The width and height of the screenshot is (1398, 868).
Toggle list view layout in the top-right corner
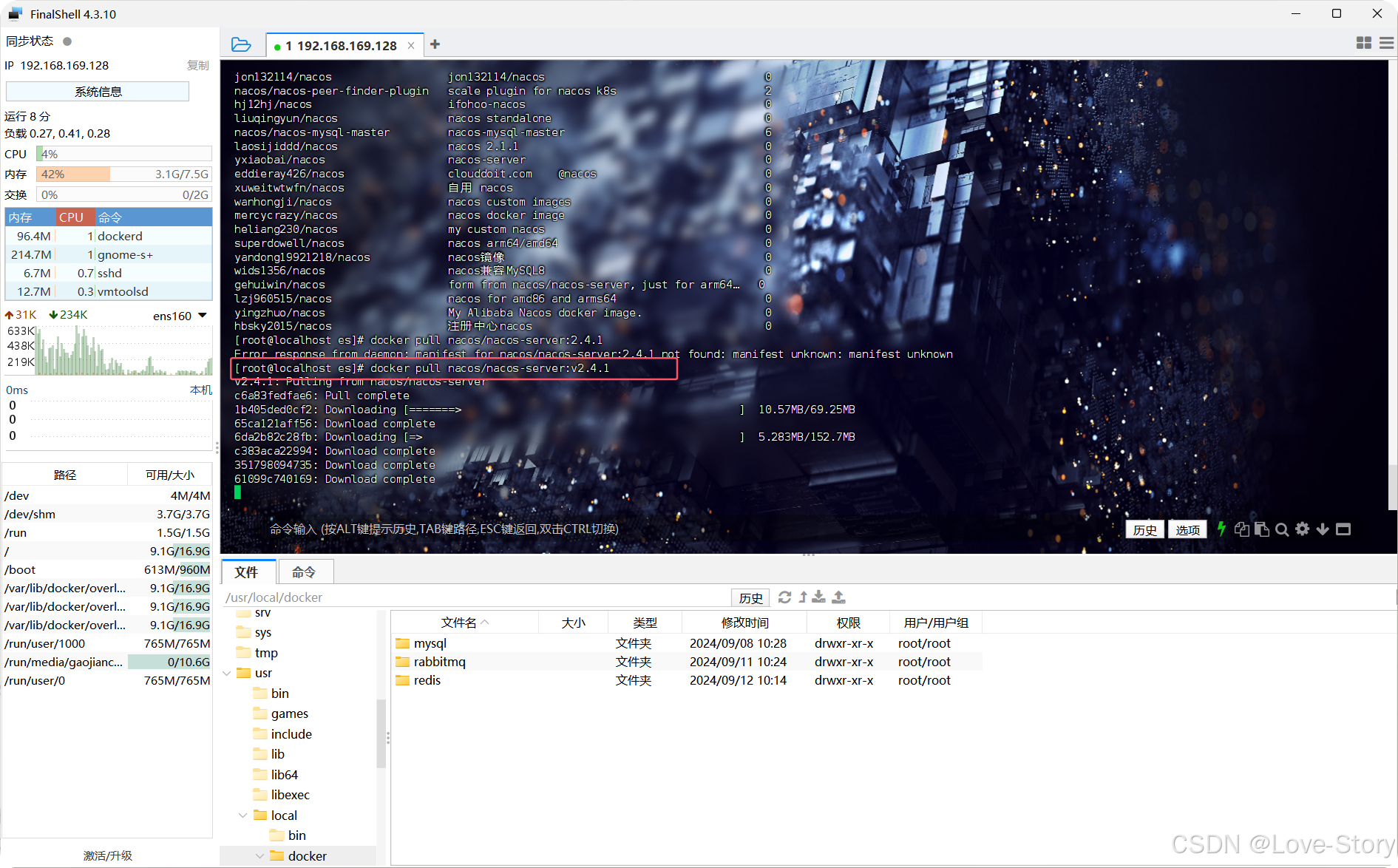[1386, 42]
